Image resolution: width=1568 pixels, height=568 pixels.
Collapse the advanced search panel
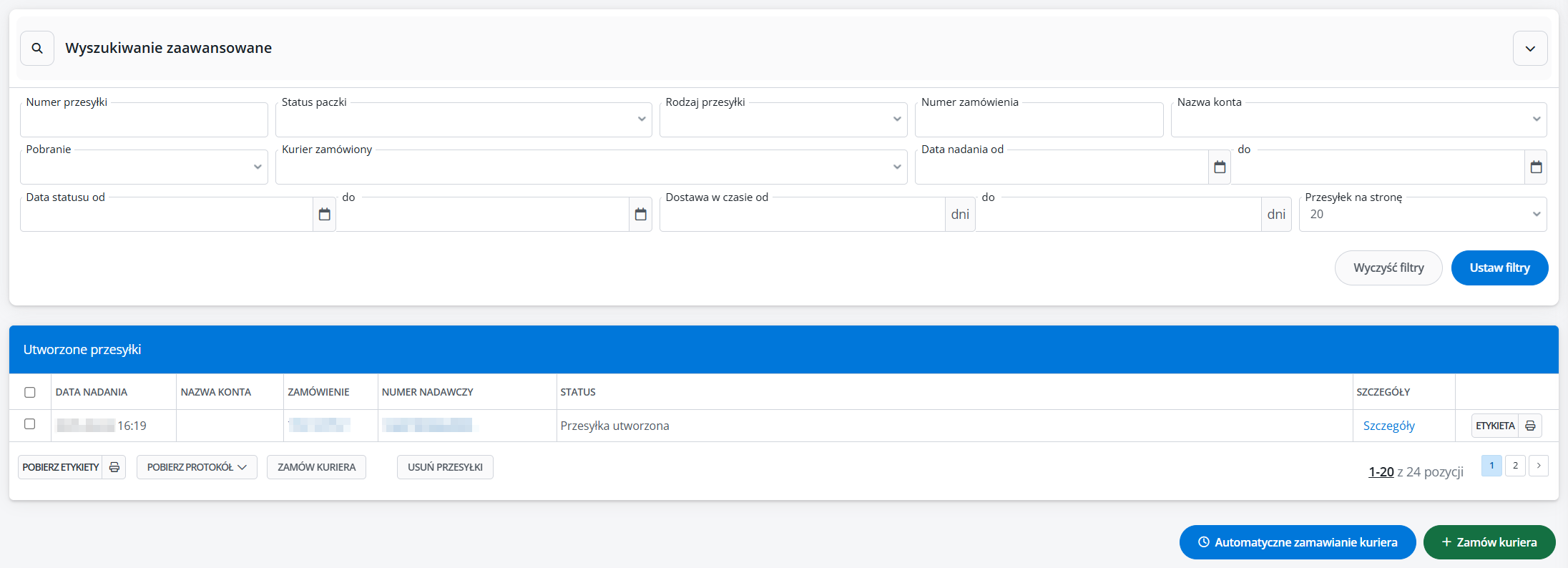click(x=1530, y=49)
